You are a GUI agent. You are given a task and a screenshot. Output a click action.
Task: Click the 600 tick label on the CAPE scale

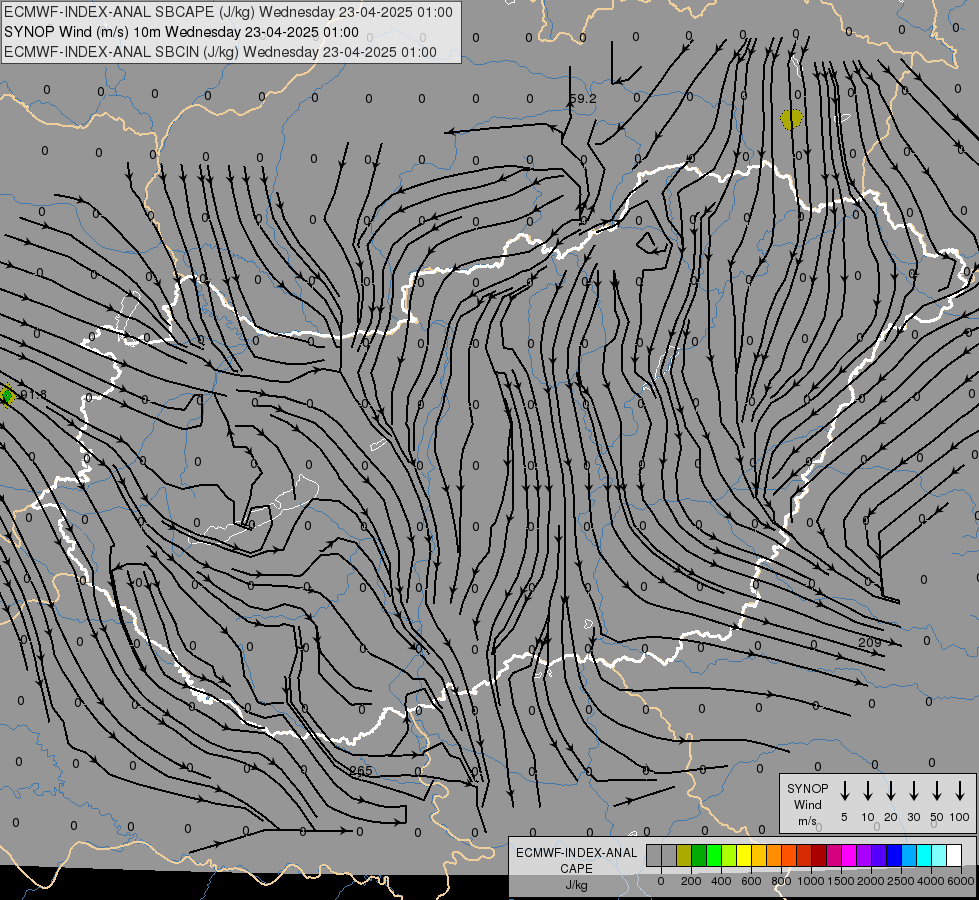tap(751, 881)
